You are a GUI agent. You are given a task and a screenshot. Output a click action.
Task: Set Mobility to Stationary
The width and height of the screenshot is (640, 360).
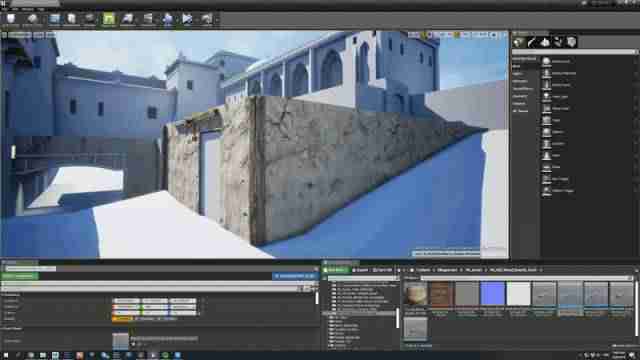[144, 319]
